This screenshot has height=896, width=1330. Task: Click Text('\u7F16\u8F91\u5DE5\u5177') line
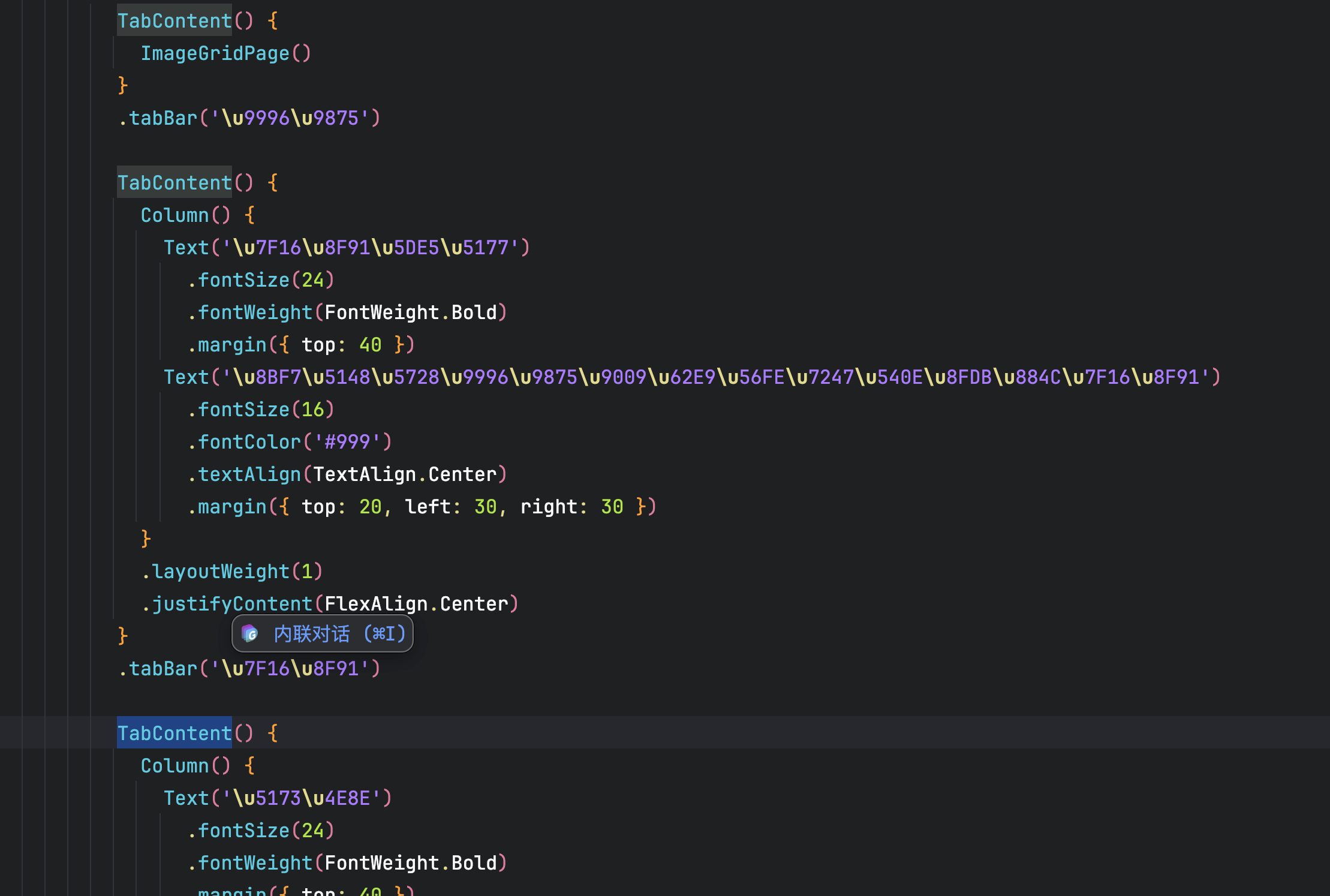point(347,248)
